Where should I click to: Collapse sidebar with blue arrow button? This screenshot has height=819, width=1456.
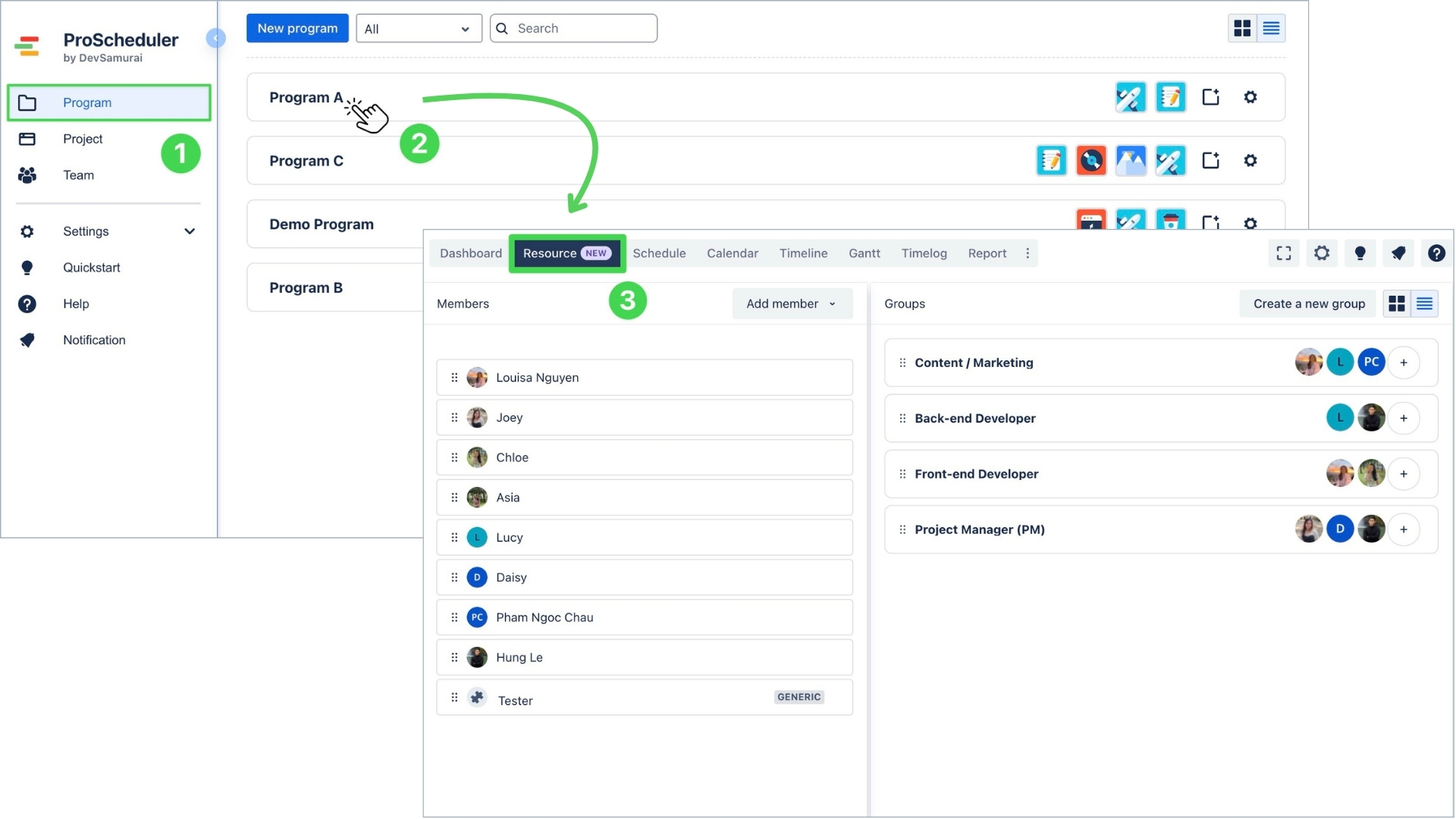click(215, 38)
